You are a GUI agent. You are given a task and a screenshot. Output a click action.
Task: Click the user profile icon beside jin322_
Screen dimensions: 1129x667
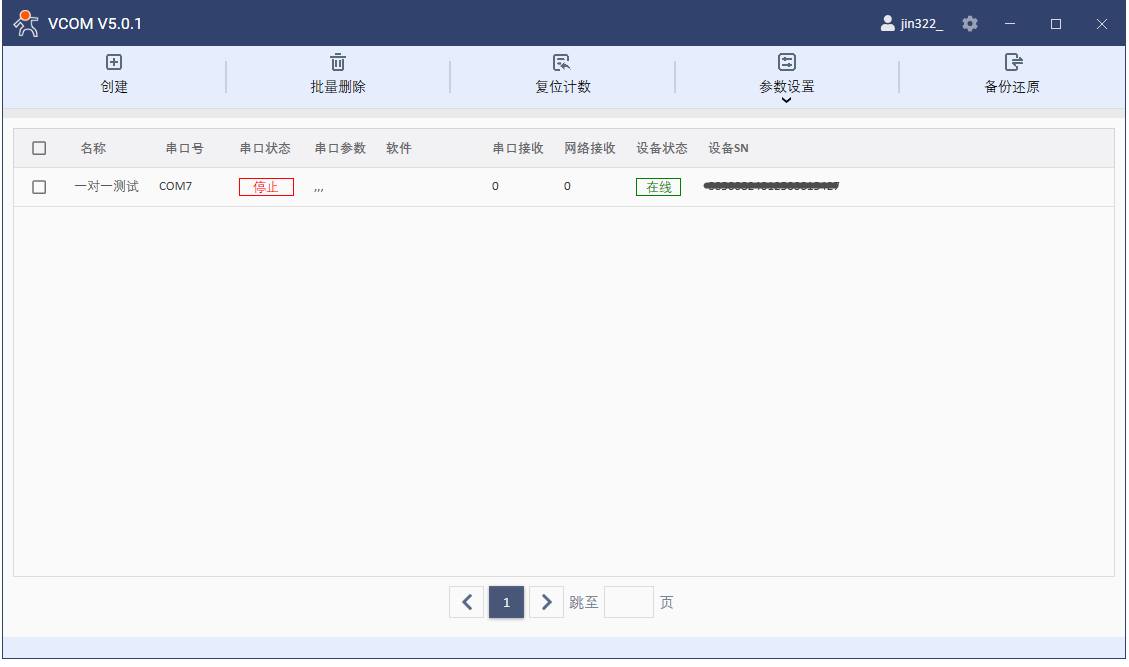click(887, 24)
